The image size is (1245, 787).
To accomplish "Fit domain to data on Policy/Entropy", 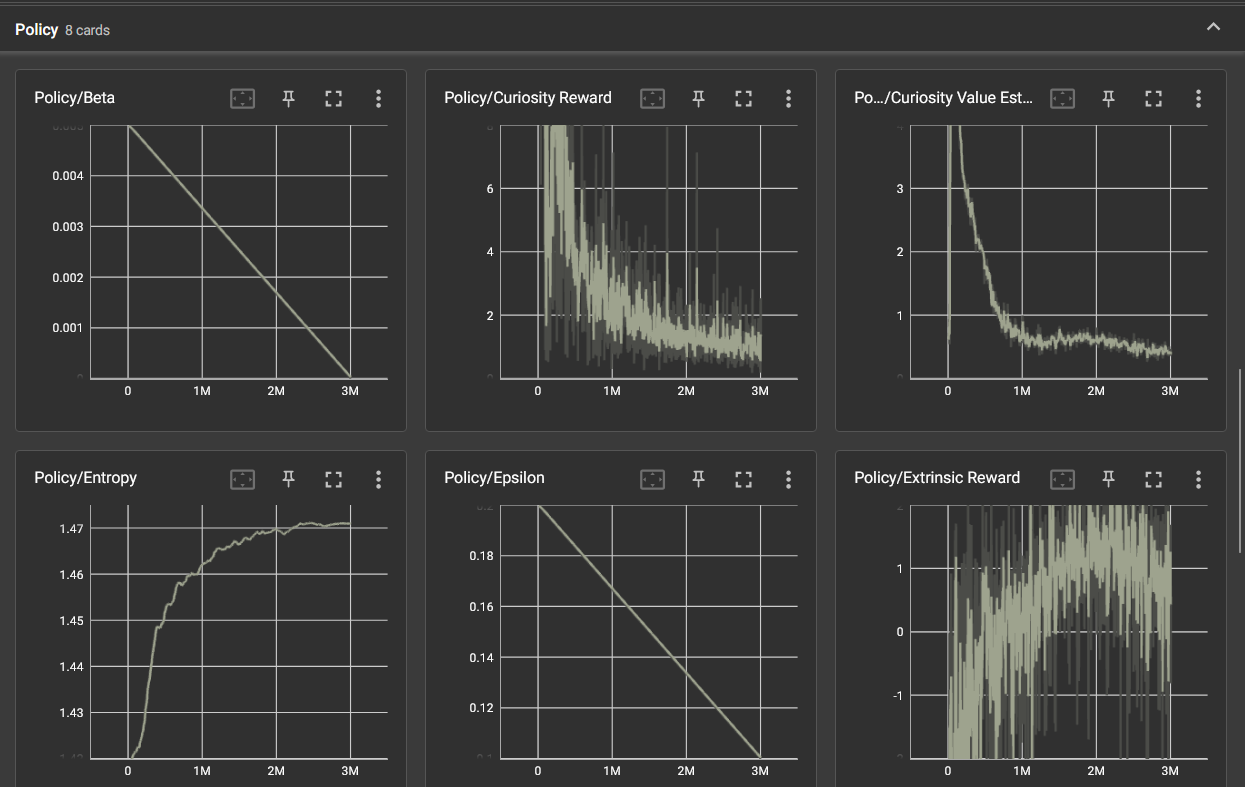I will coord(243,480).
